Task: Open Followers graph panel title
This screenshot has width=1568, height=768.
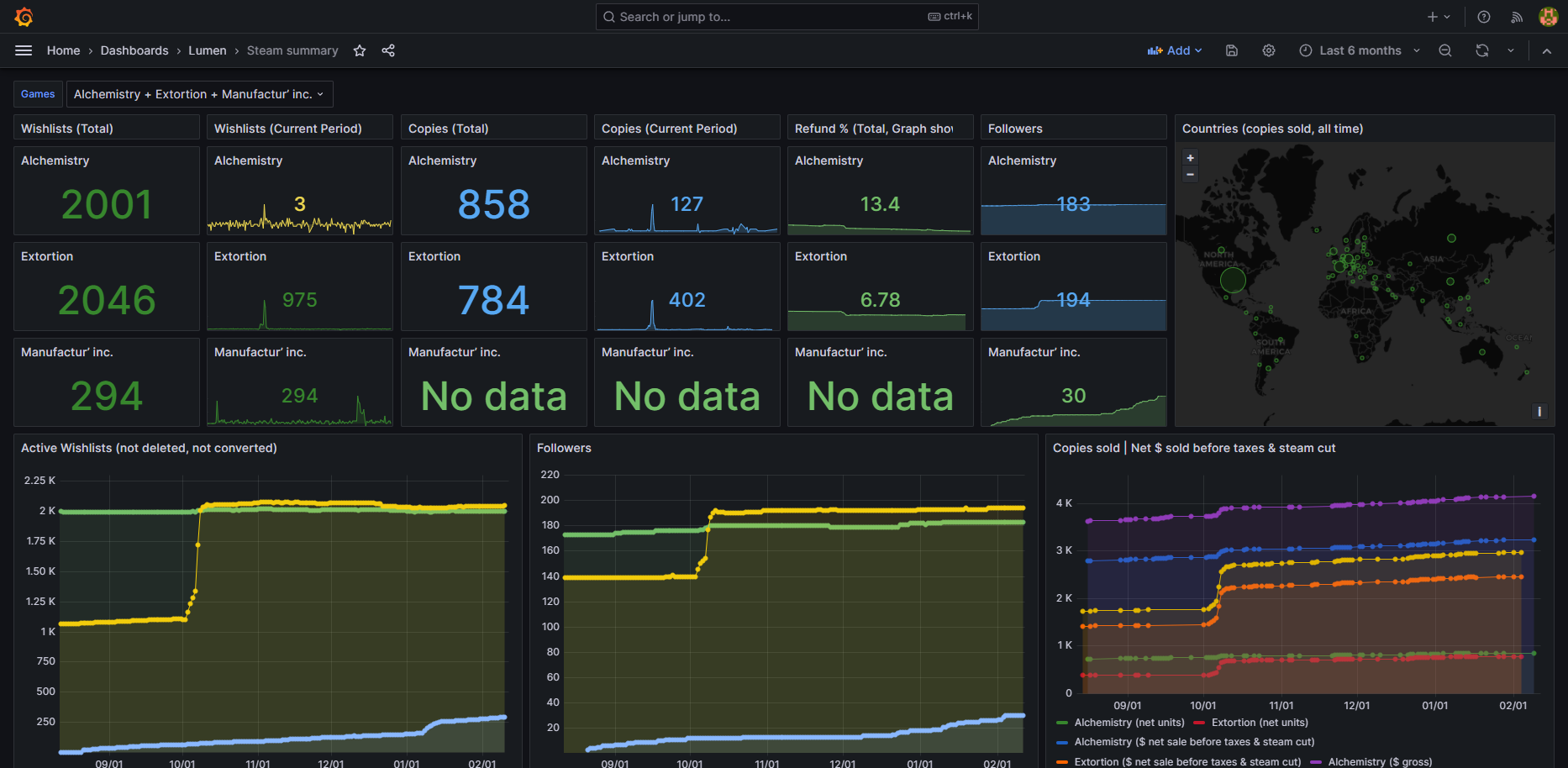Action: pos(564,448)
